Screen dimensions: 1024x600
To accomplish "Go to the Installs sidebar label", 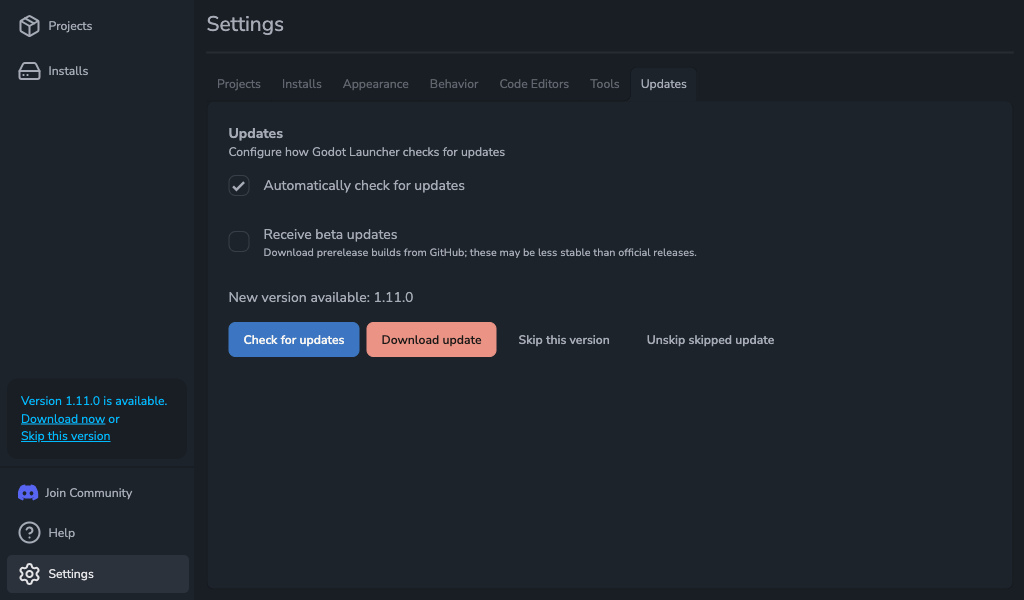I will click(x=68, y=71).
